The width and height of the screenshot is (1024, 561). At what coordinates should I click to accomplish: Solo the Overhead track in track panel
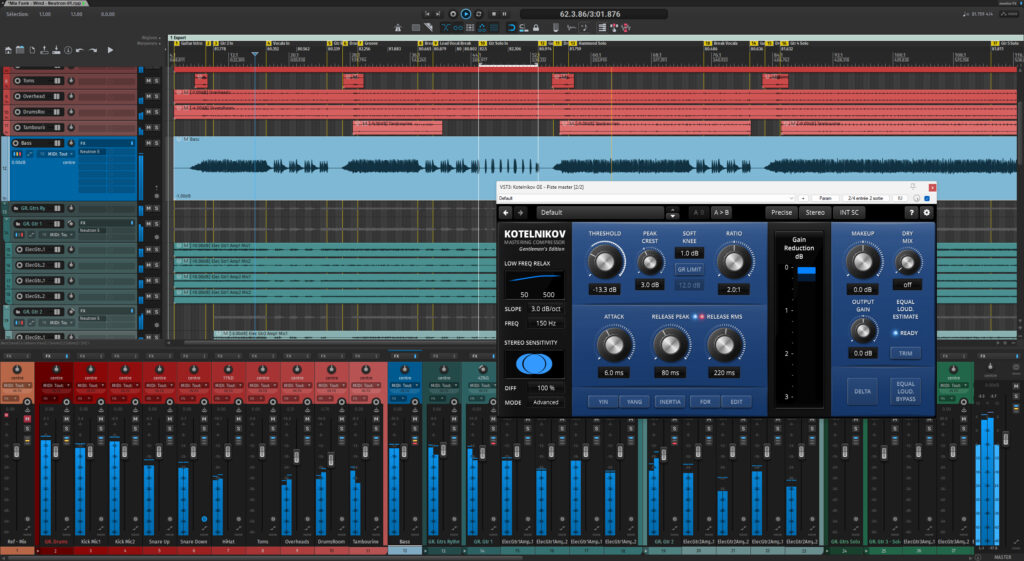157,96
